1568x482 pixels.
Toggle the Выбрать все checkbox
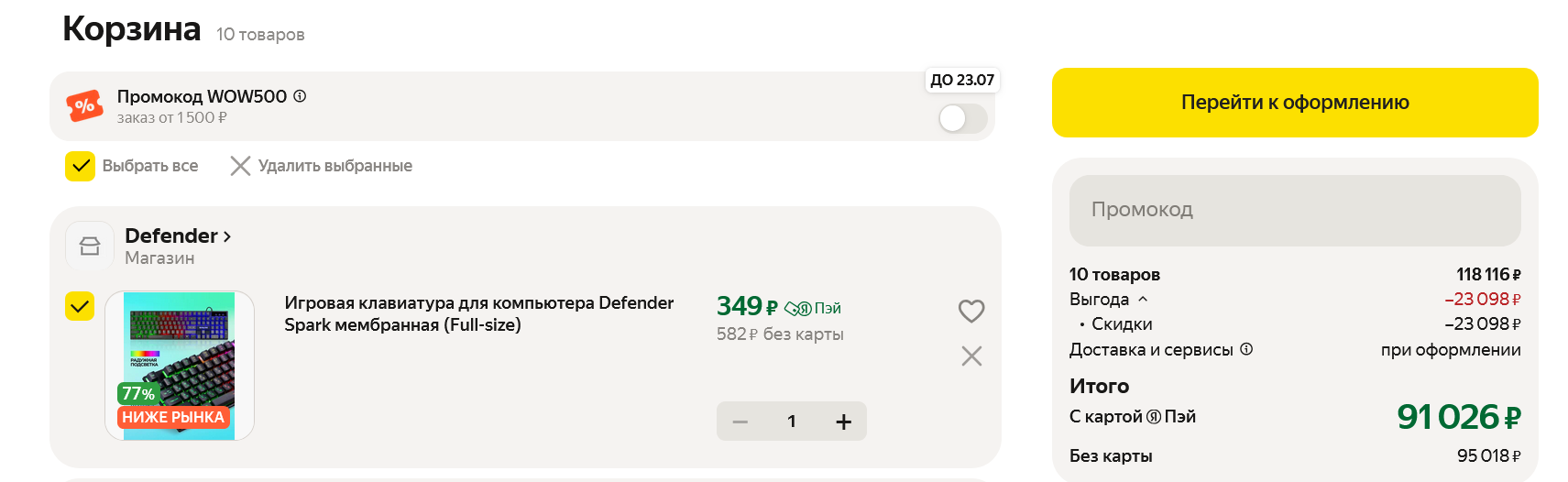pos(81,166)
